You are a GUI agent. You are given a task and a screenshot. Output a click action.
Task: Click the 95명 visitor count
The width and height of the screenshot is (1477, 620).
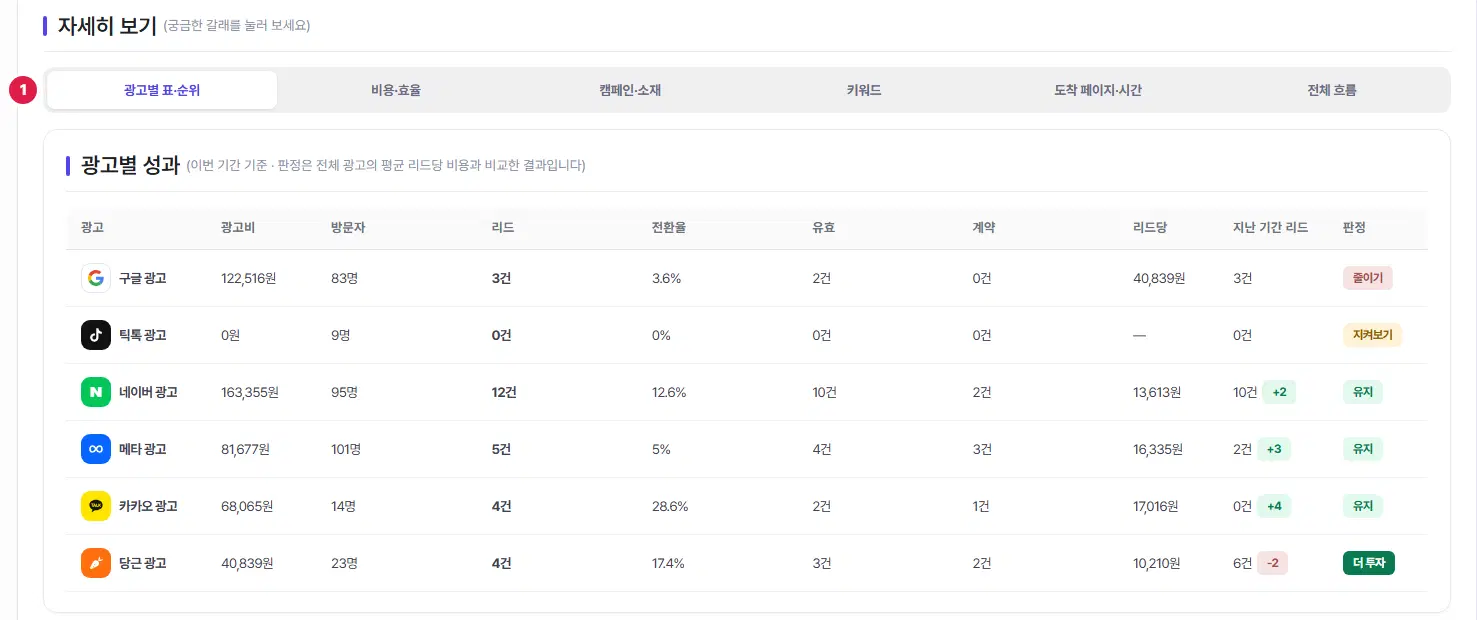(345, 392)
